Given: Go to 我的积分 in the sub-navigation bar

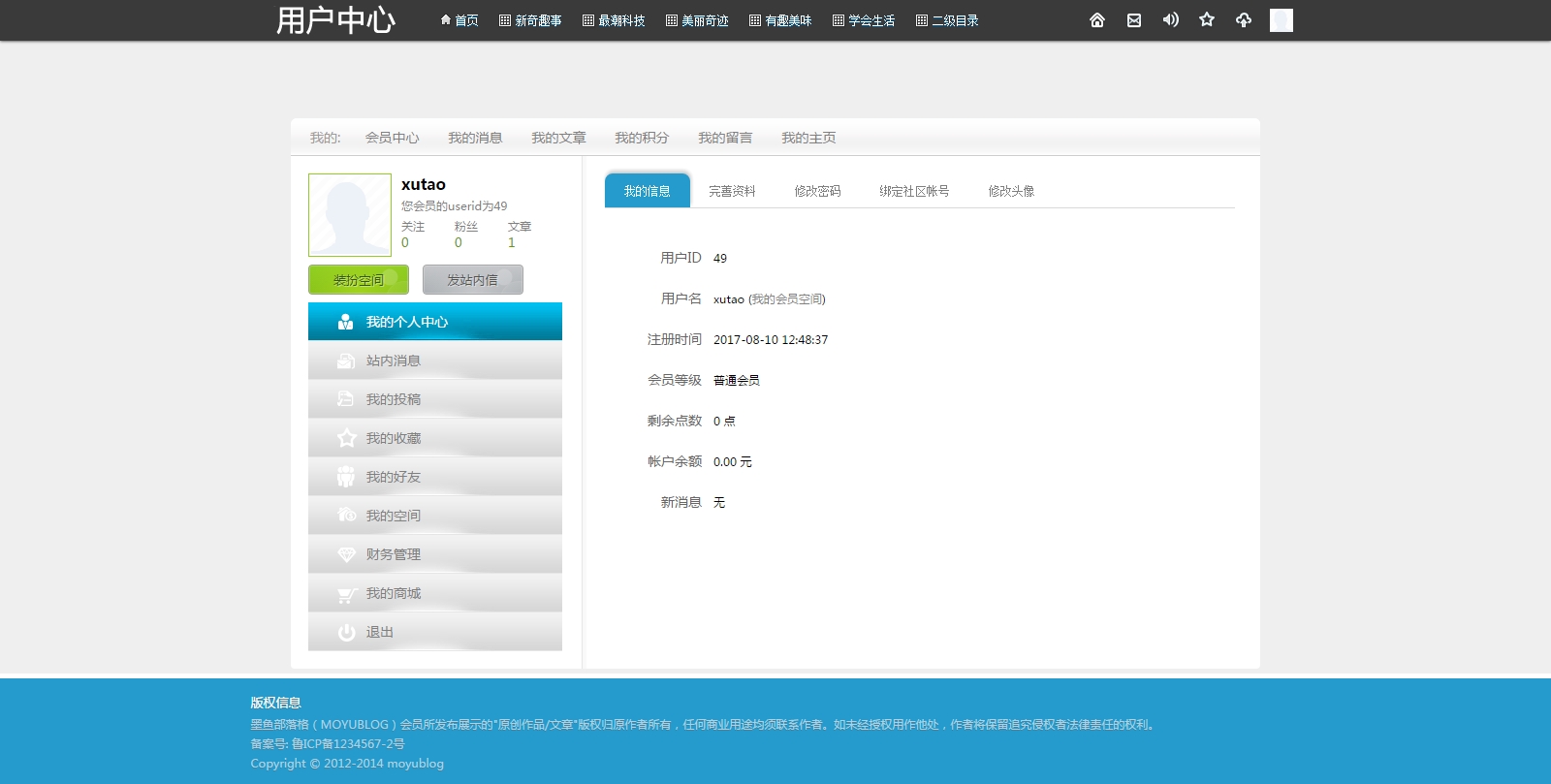Looking at the screenshot, I should point(642,138).
